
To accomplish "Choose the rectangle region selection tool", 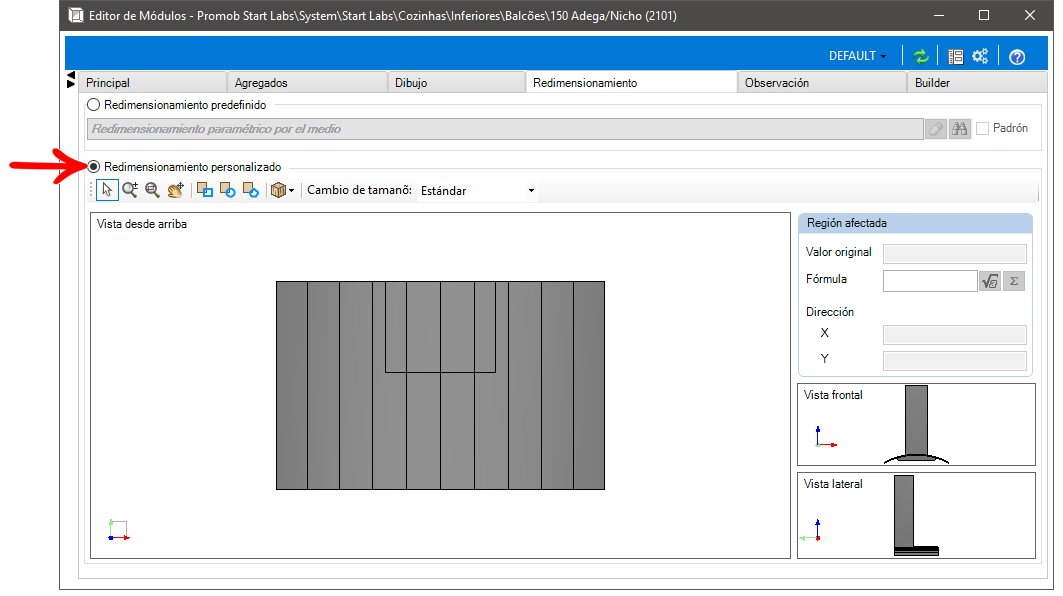I will point(205,191).
